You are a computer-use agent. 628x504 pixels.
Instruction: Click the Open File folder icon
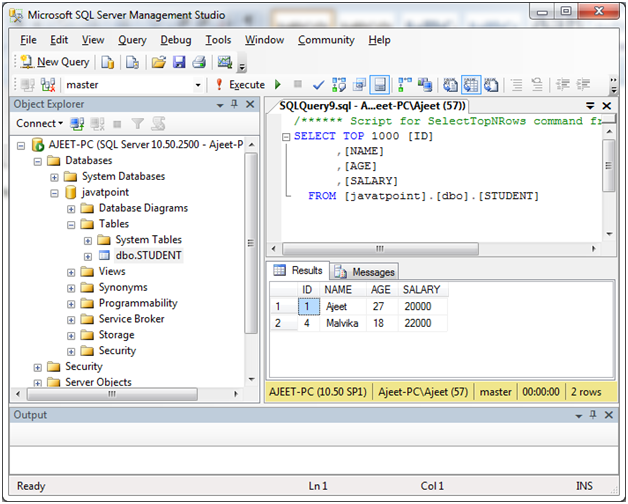point(159,62)
